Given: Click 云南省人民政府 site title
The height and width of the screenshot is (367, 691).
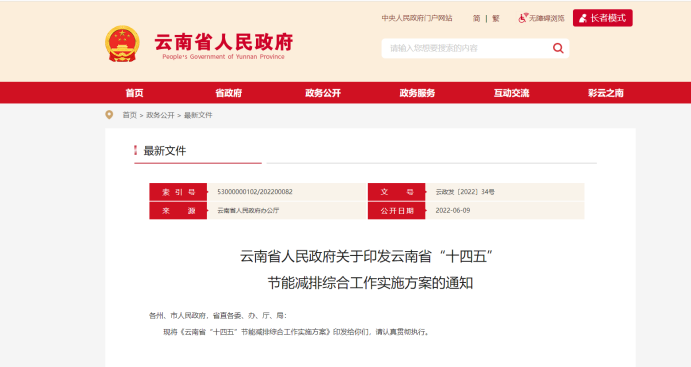Looking at the screenshot, I should 223,42.
